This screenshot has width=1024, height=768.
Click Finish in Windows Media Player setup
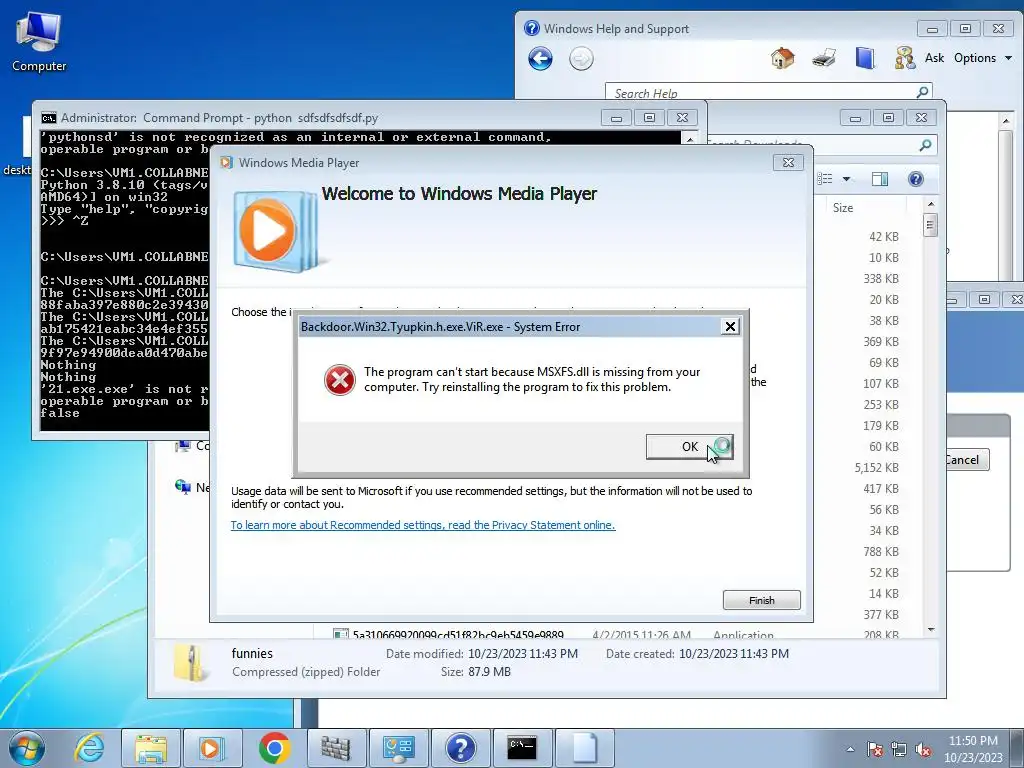point(761,600)
